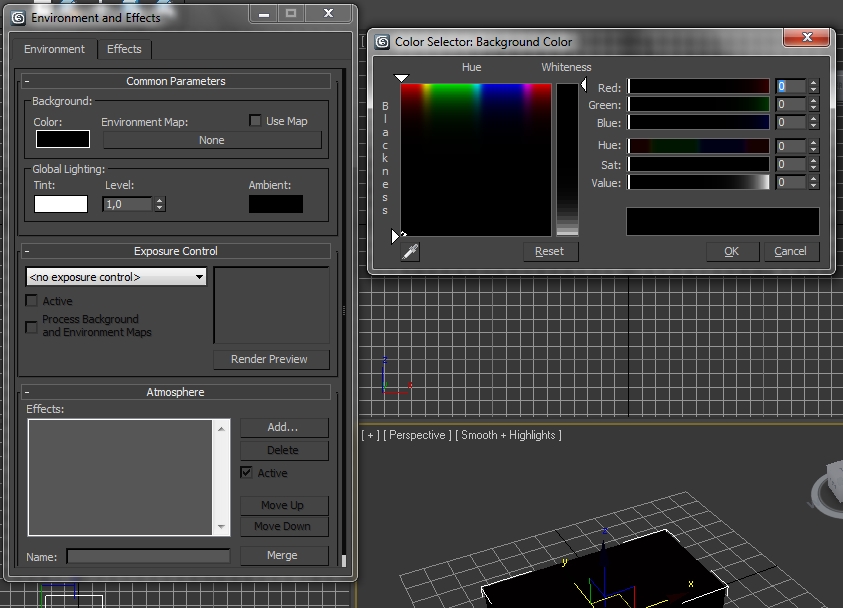Click the Environment and Effects window icon
Image resolution: width=843 pixels, height=608 pixels.
pos(18,17)
